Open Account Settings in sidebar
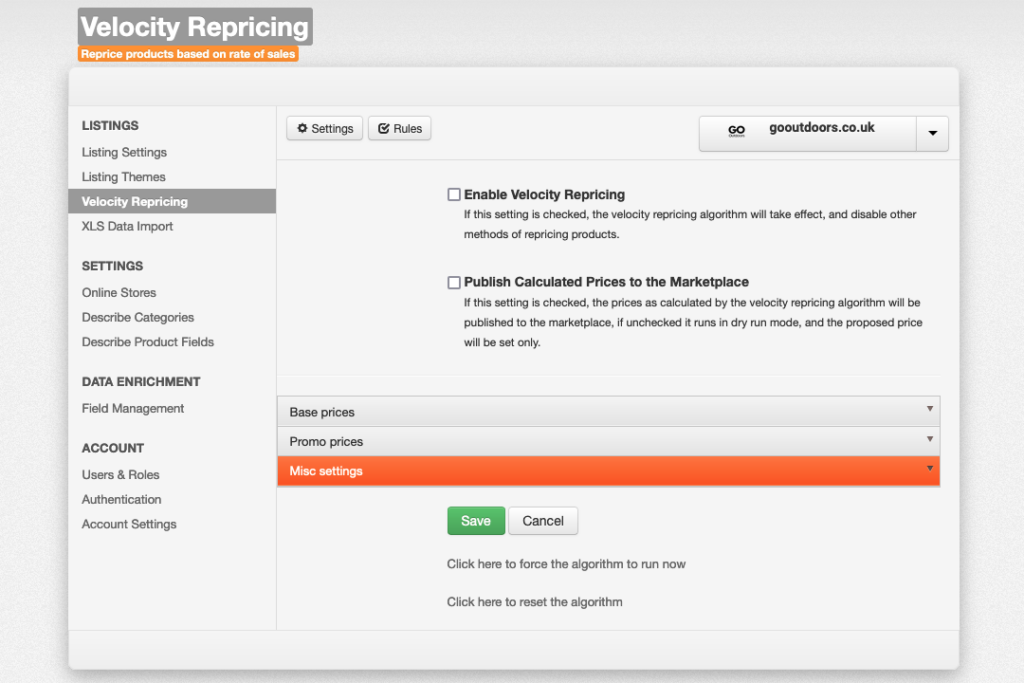This screenshot has height=683, width=1024. pos(129,524)
